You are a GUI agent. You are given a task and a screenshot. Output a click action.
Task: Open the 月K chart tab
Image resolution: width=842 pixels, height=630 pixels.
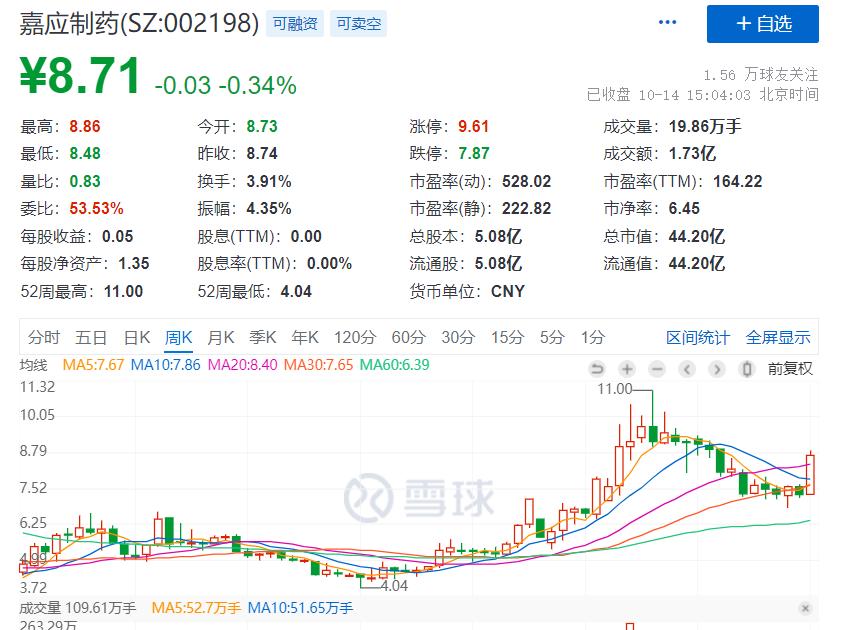click(x=221, y=338)
